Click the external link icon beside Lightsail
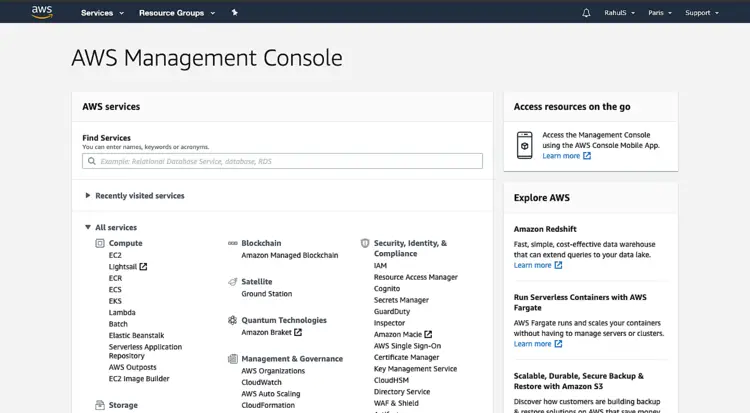 coord(143,267)
